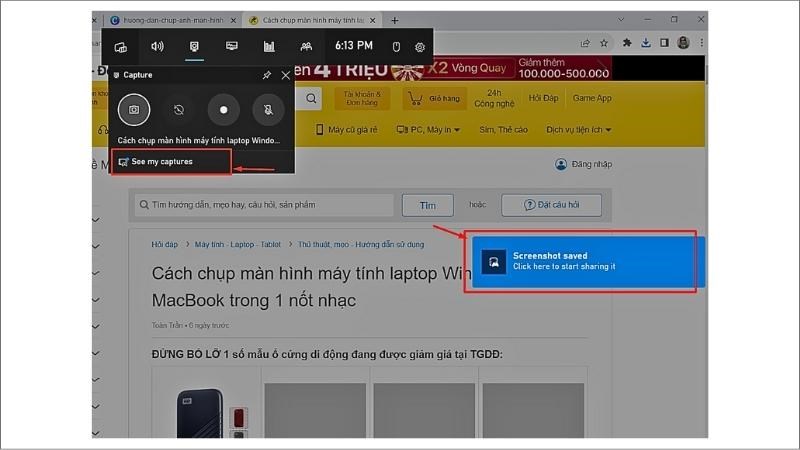Click the article author Toàn Trần

tap(167, 325)
